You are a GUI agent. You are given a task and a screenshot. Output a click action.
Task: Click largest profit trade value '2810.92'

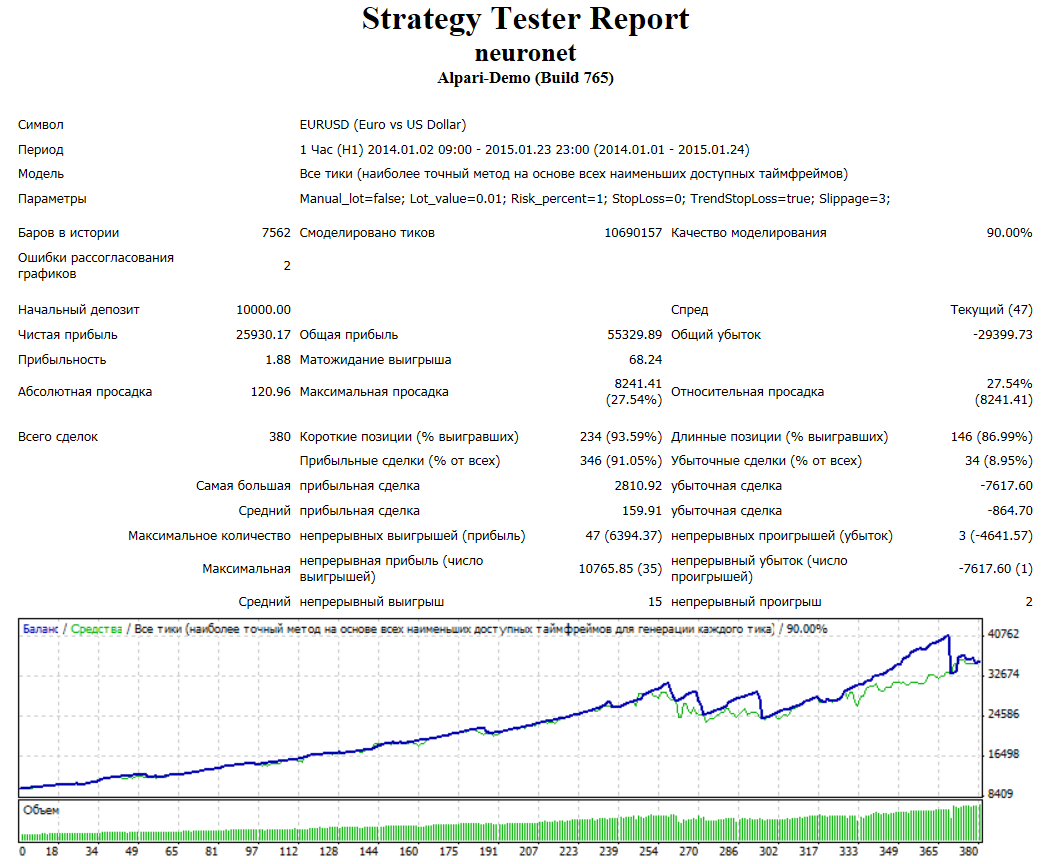click(638, 486)
